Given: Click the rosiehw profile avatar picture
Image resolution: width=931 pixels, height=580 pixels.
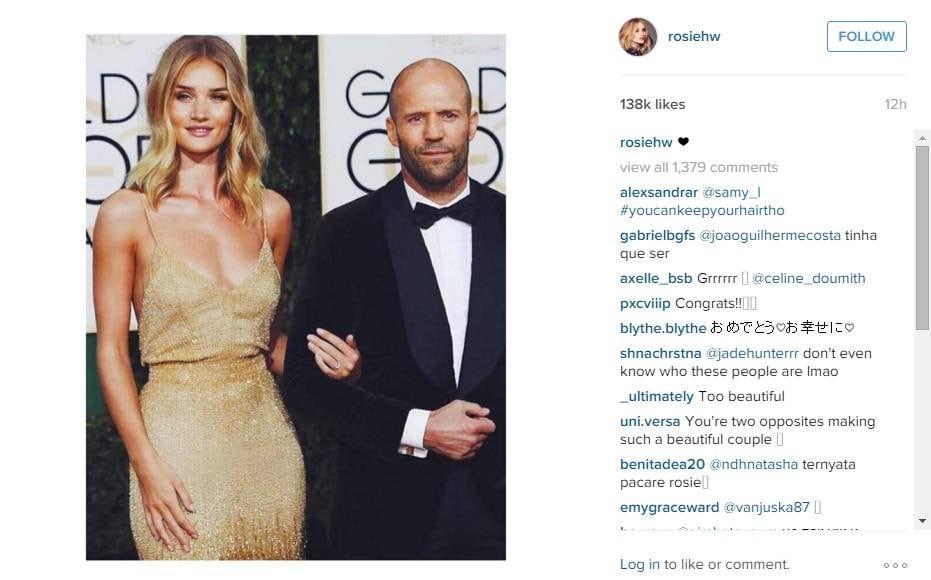Looking at the screenshot, I should [638, 37].
